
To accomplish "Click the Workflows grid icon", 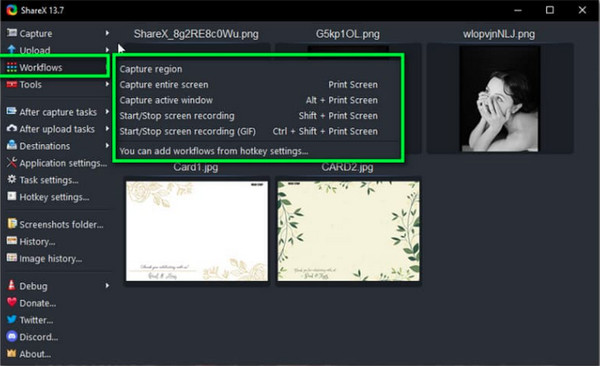I will pyautogui.click(x=12, y=67).
